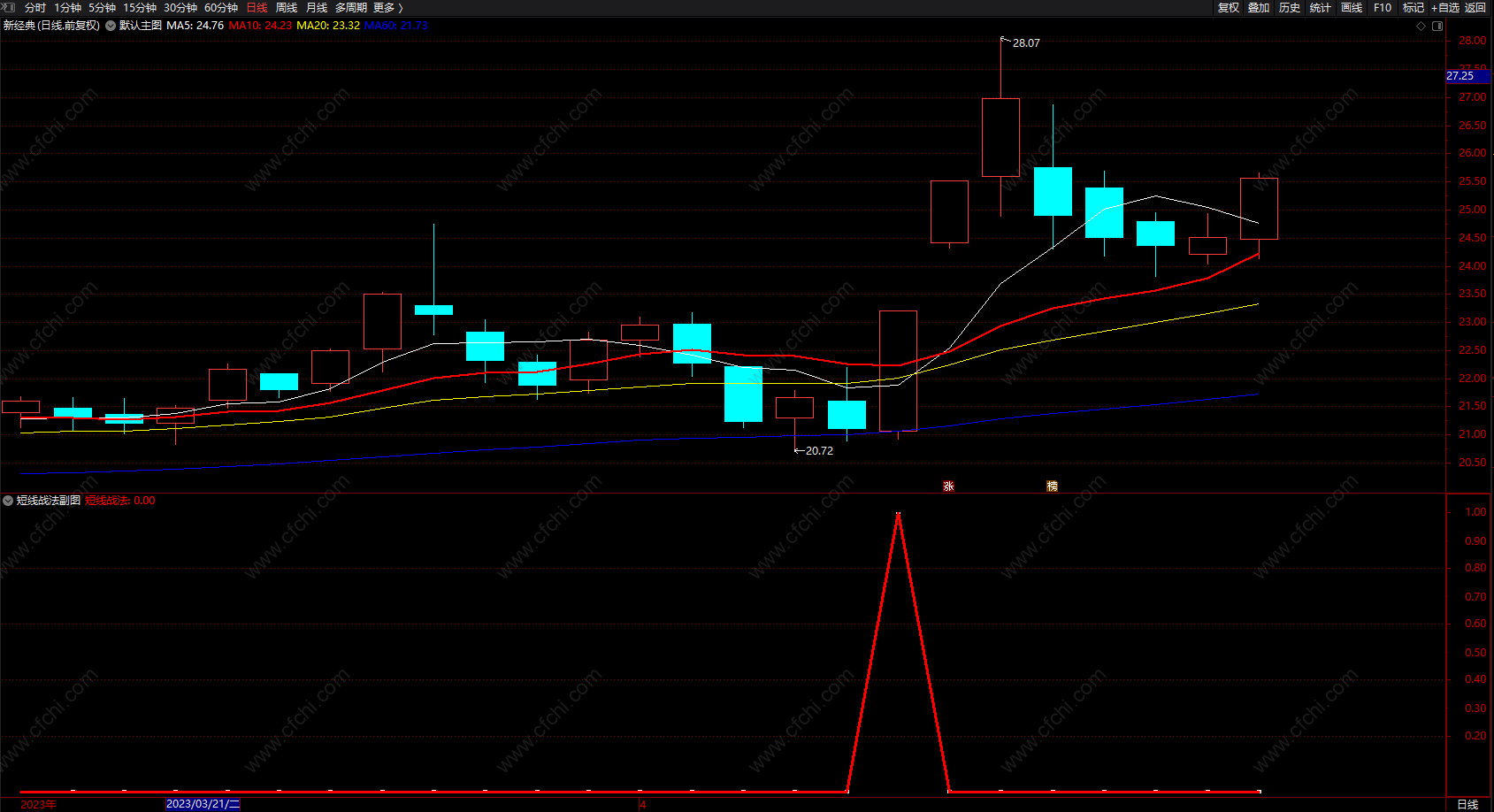Click the 20.72 low price label

coord(819,451)
